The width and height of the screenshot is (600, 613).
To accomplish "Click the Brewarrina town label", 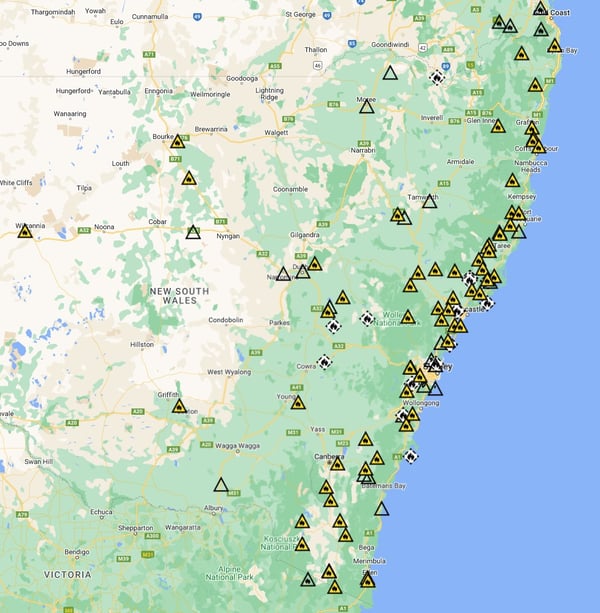I will [211, 129].
